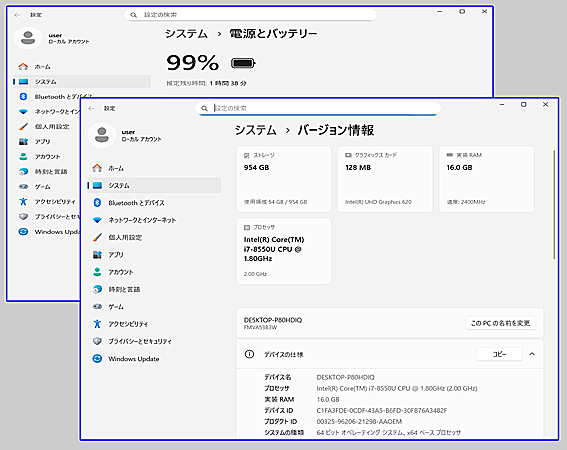The width and height of the screenshot is (567, 450).
Task: Click the ストレージ 954 GB card
Action: click(284, 179)
